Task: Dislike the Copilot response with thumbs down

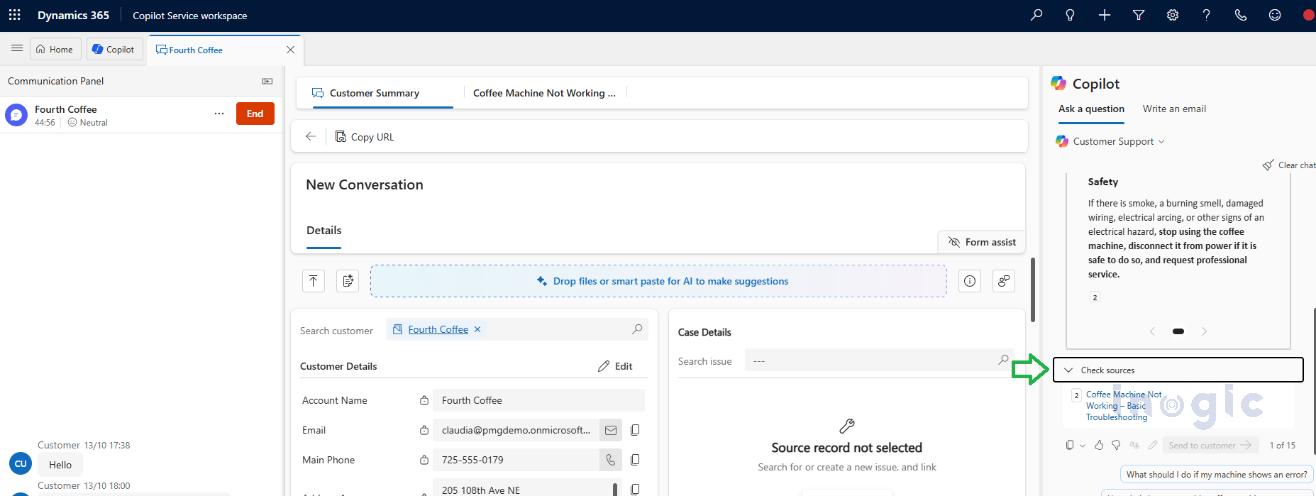Action: (1116, 445)
